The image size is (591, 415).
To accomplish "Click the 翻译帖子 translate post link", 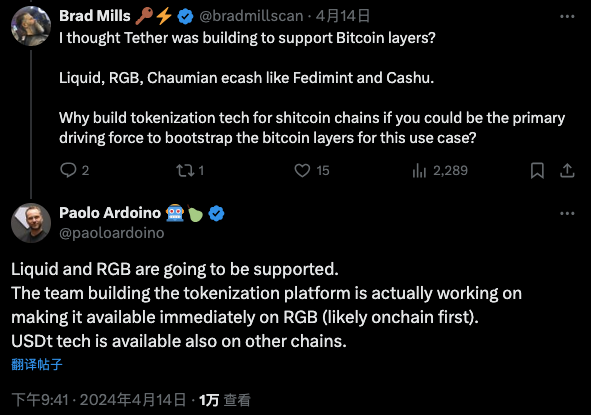I will (x=37, y=364).
